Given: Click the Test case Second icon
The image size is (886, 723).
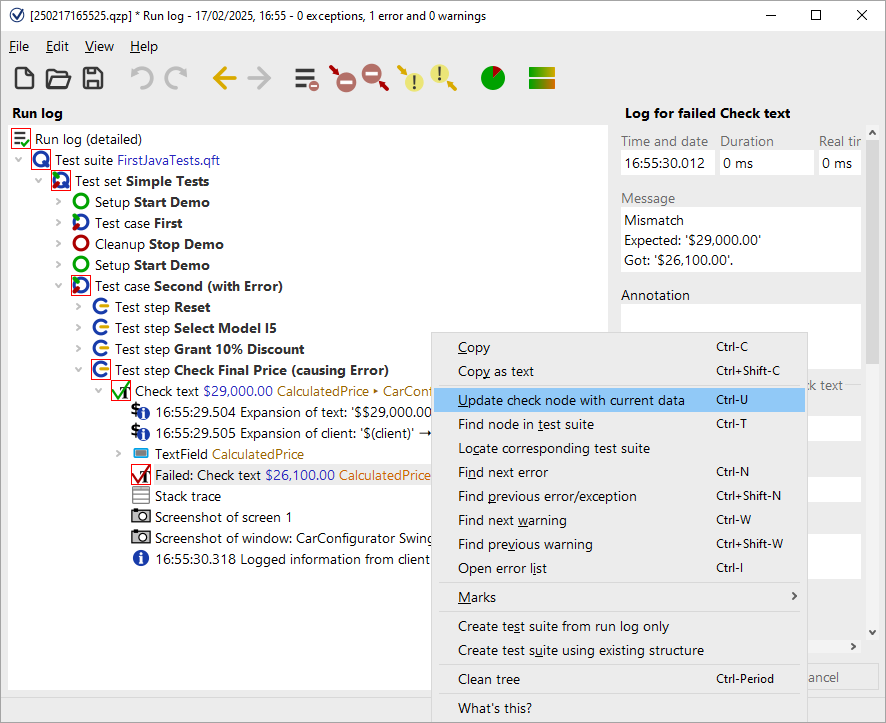Looking at the screenshot, I should [x=81, y=286].
